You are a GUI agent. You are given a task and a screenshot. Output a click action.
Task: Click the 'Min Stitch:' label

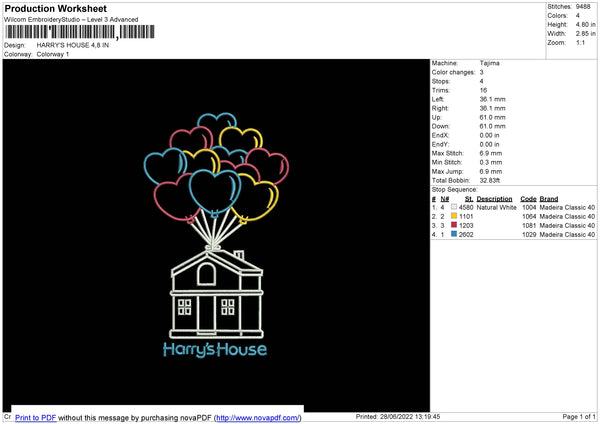coord(447,162)
